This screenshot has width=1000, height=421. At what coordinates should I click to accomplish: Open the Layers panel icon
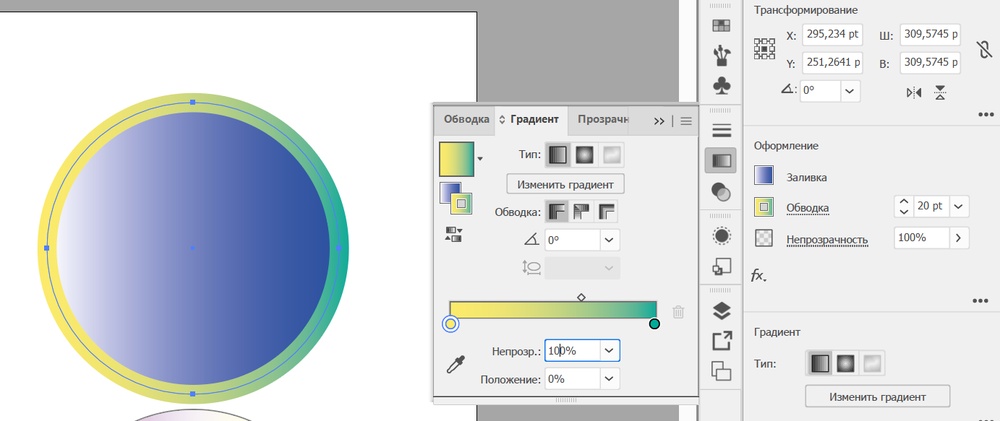pyautogui.click(x=721, y=311)
